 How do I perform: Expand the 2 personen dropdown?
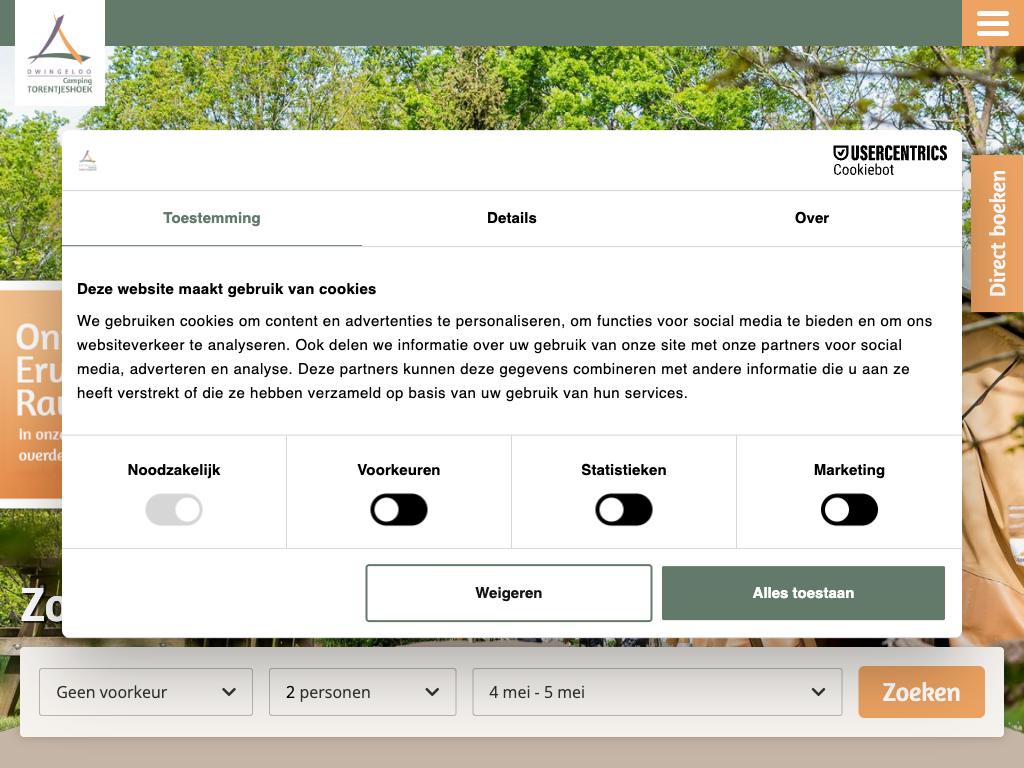point(362,692)
